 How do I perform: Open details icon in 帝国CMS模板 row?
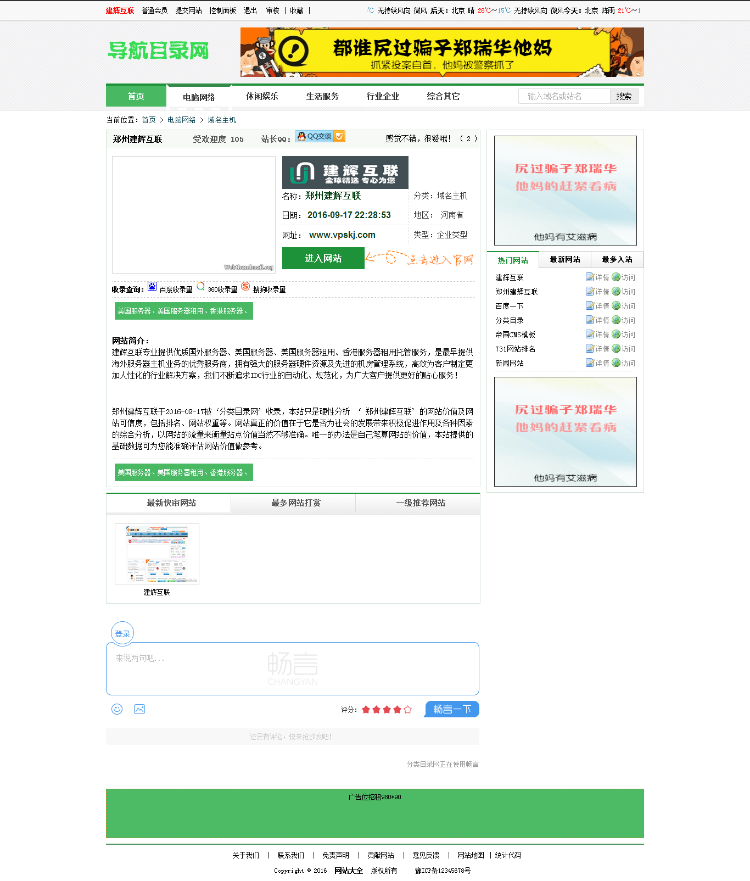point(590,334)
